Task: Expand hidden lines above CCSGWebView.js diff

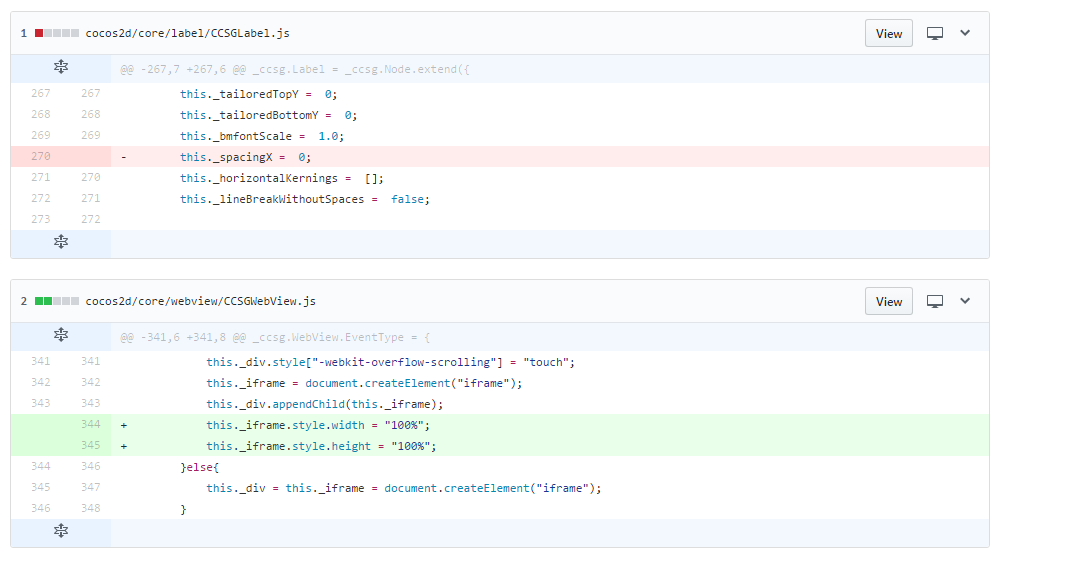Action: 60,336
